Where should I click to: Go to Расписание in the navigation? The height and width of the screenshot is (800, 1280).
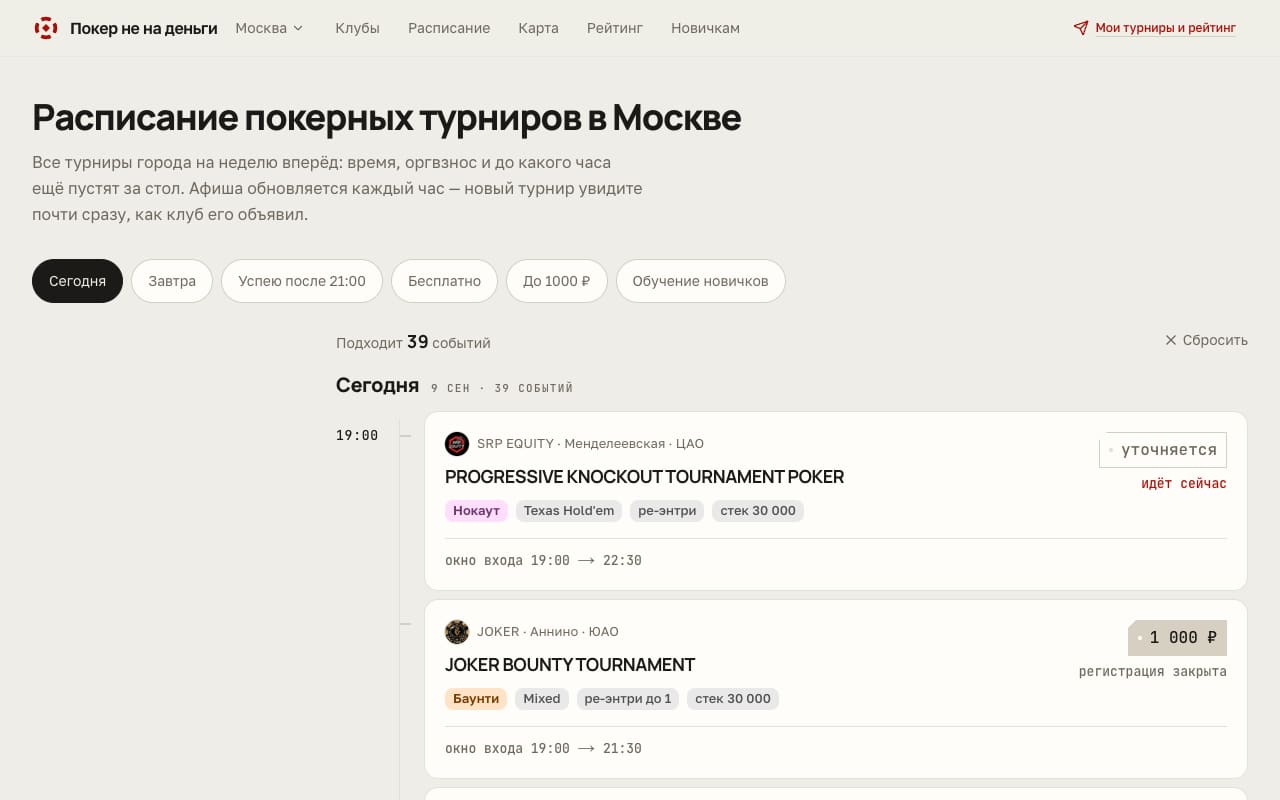coord(449,28)
